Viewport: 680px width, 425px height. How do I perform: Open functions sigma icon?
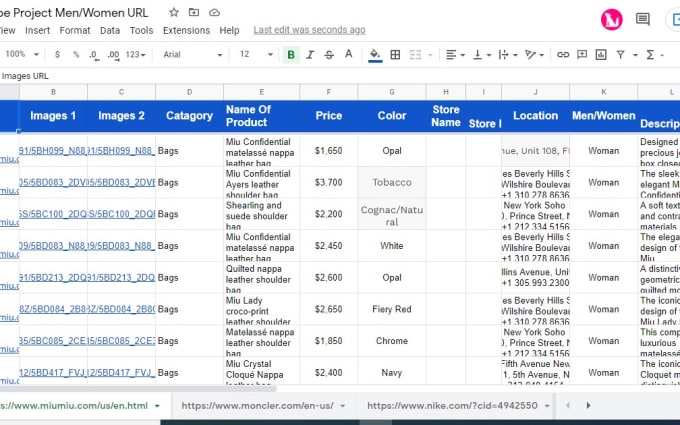(650, 55)
